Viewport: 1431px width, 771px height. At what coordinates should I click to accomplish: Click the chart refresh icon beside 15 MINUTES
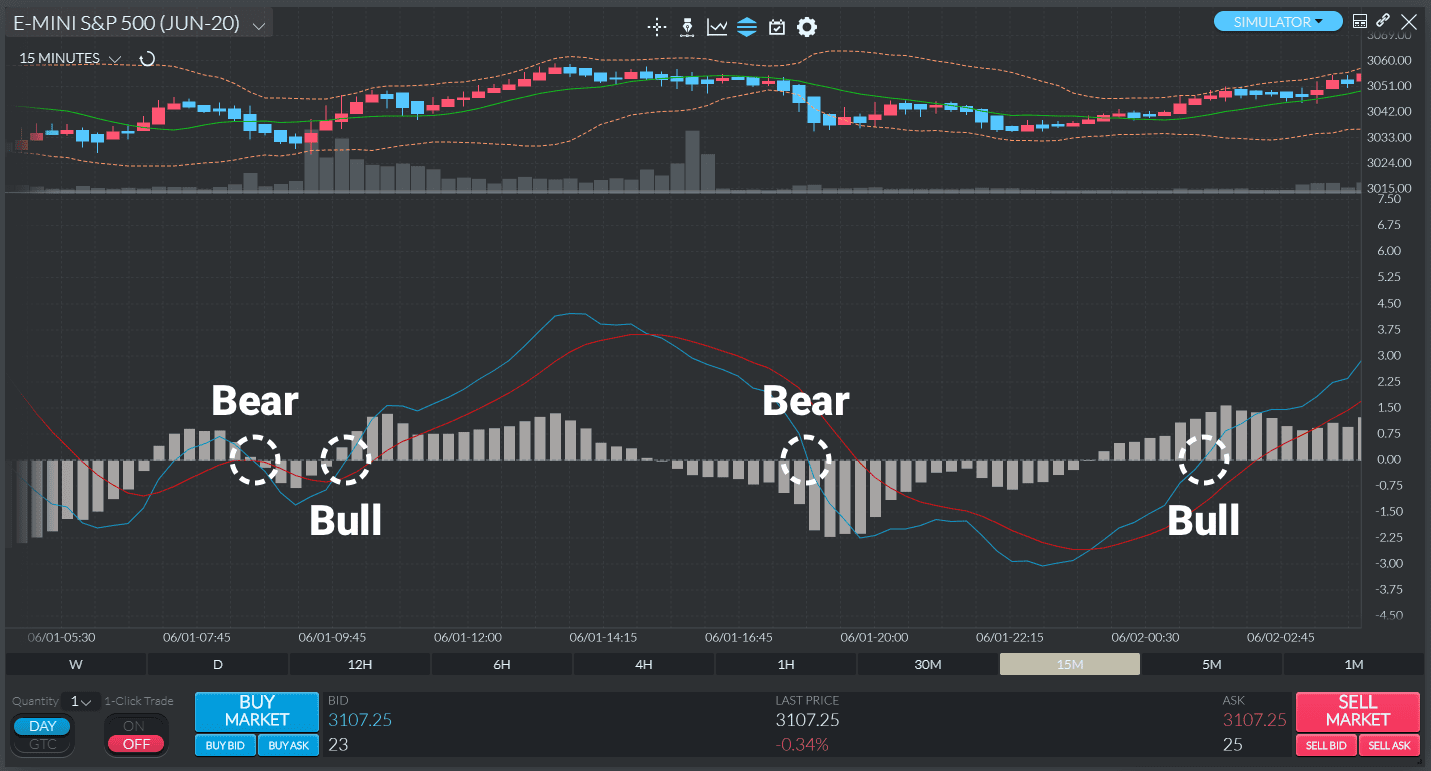[x=146, y=58]
